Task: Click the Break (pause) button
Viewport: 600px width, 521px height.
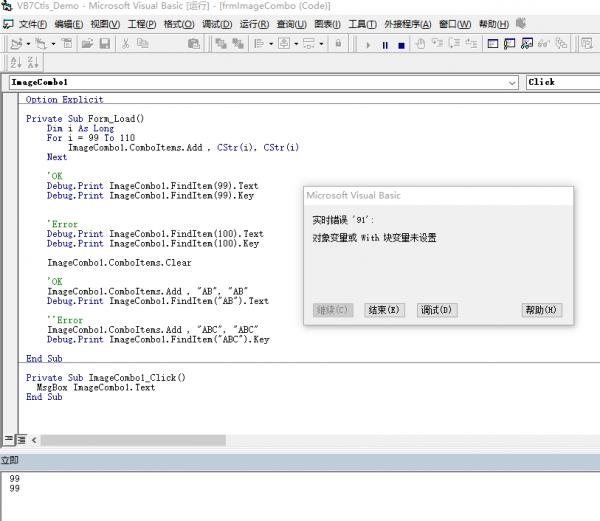Action: [x=385, y=45]
